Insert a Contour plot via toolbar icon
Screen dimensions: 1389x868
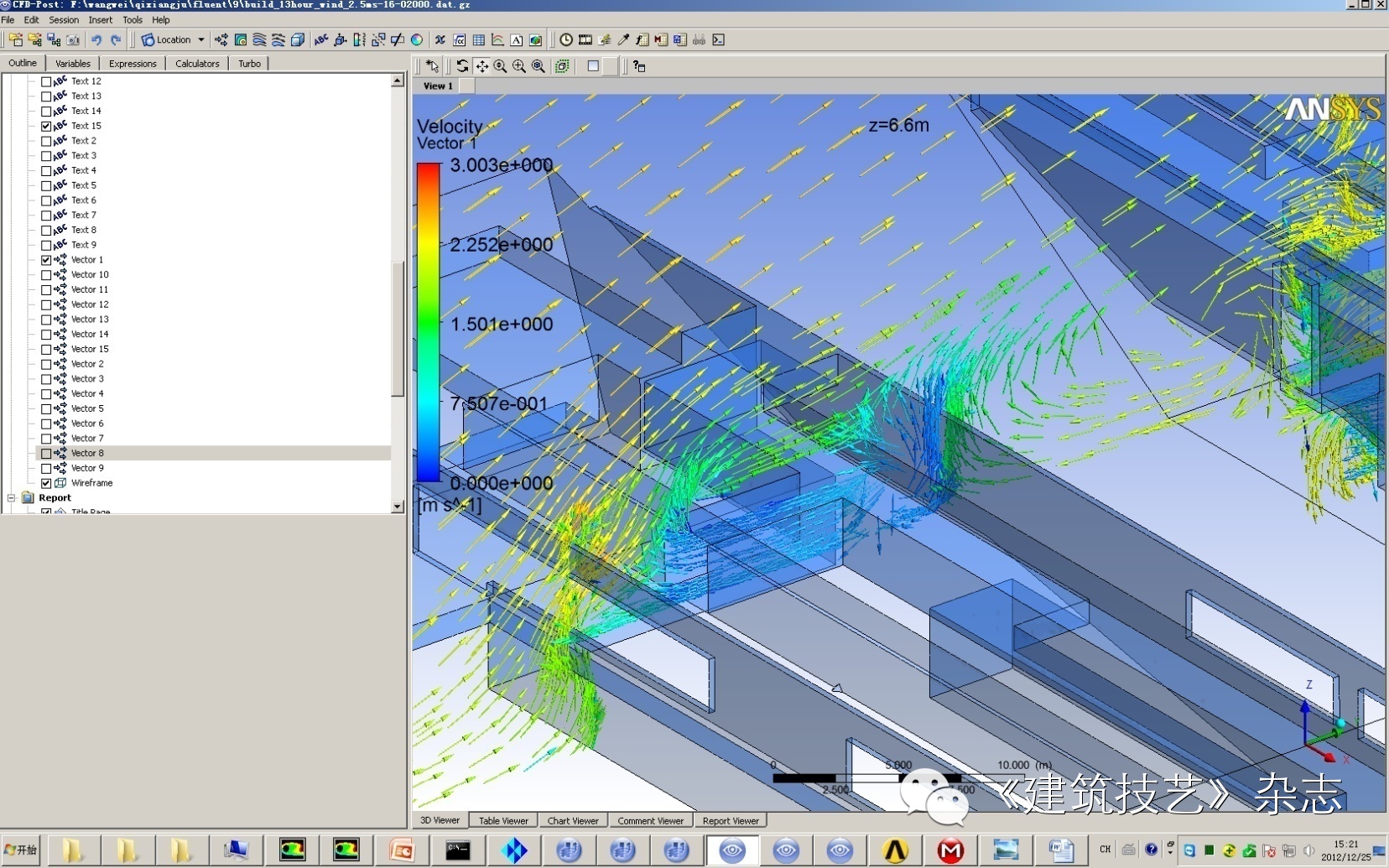241,39
